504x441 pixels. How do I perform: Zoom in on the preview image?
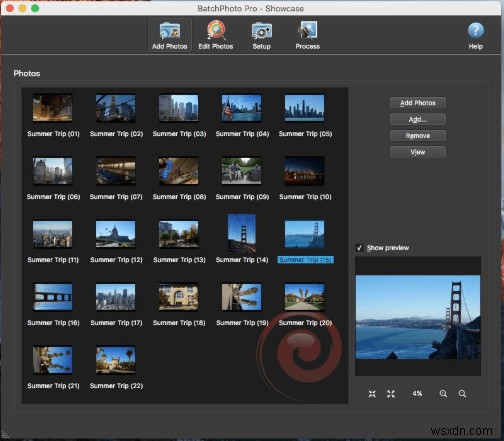[x=443, y=394]
